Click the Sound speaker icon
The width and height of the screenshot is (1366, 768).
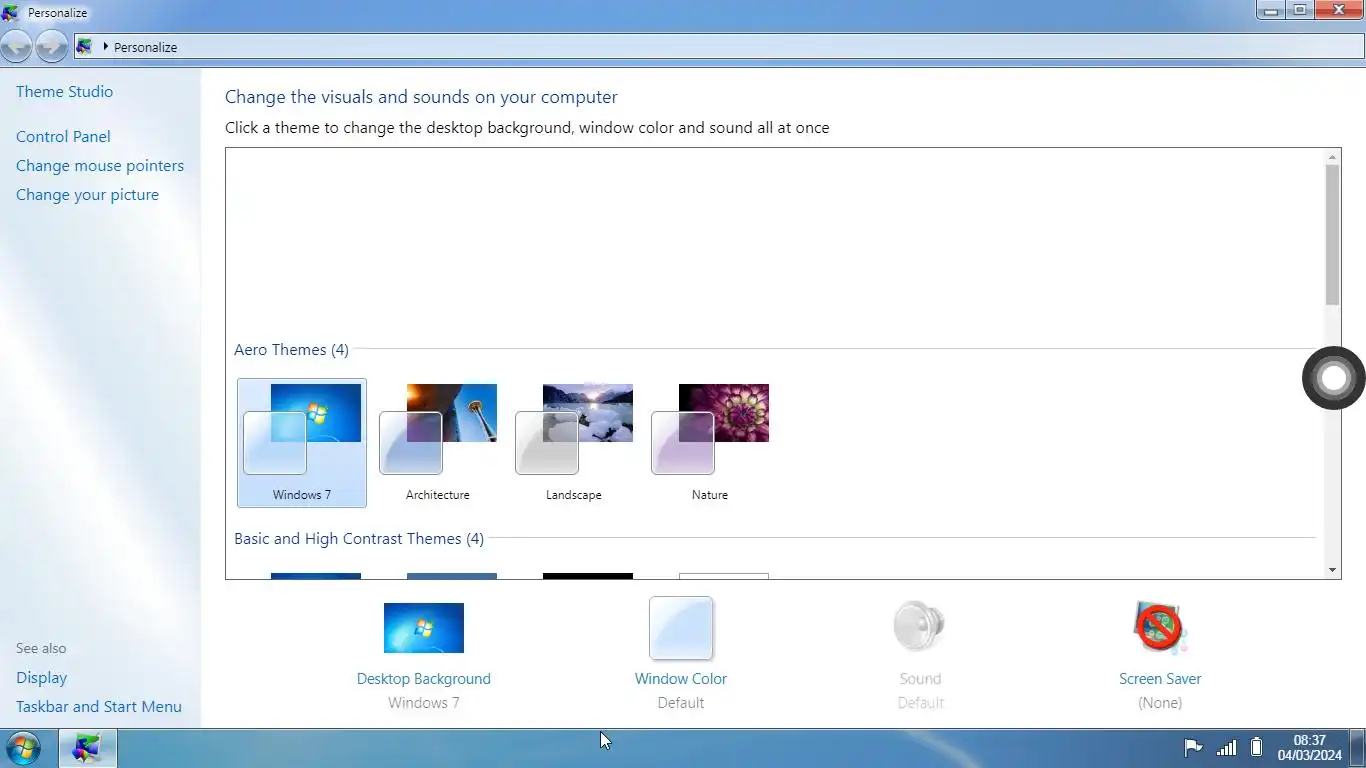920,627
